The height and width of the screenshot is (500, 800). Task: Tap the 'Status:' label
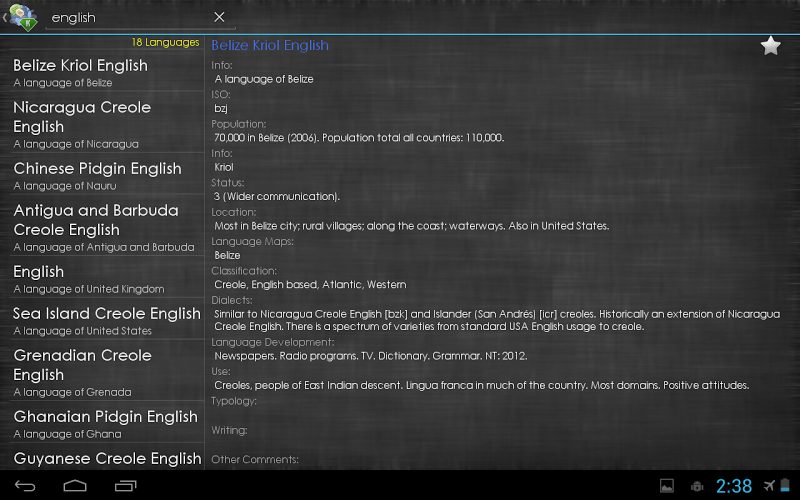[x=228, y=183]
